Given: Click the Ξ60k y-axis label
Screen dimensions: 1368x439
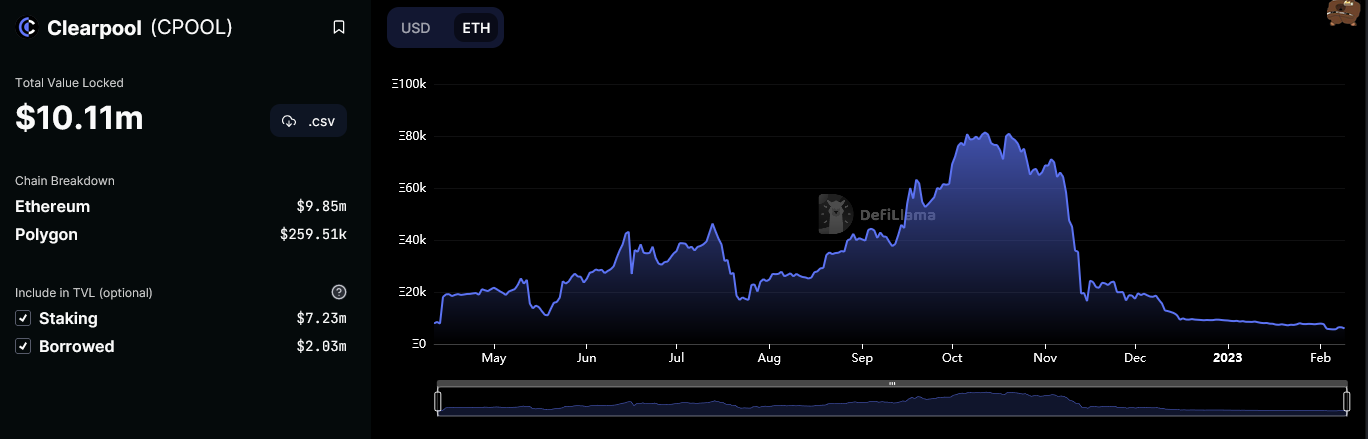Looking at the screenshot, I should point(412,188).
